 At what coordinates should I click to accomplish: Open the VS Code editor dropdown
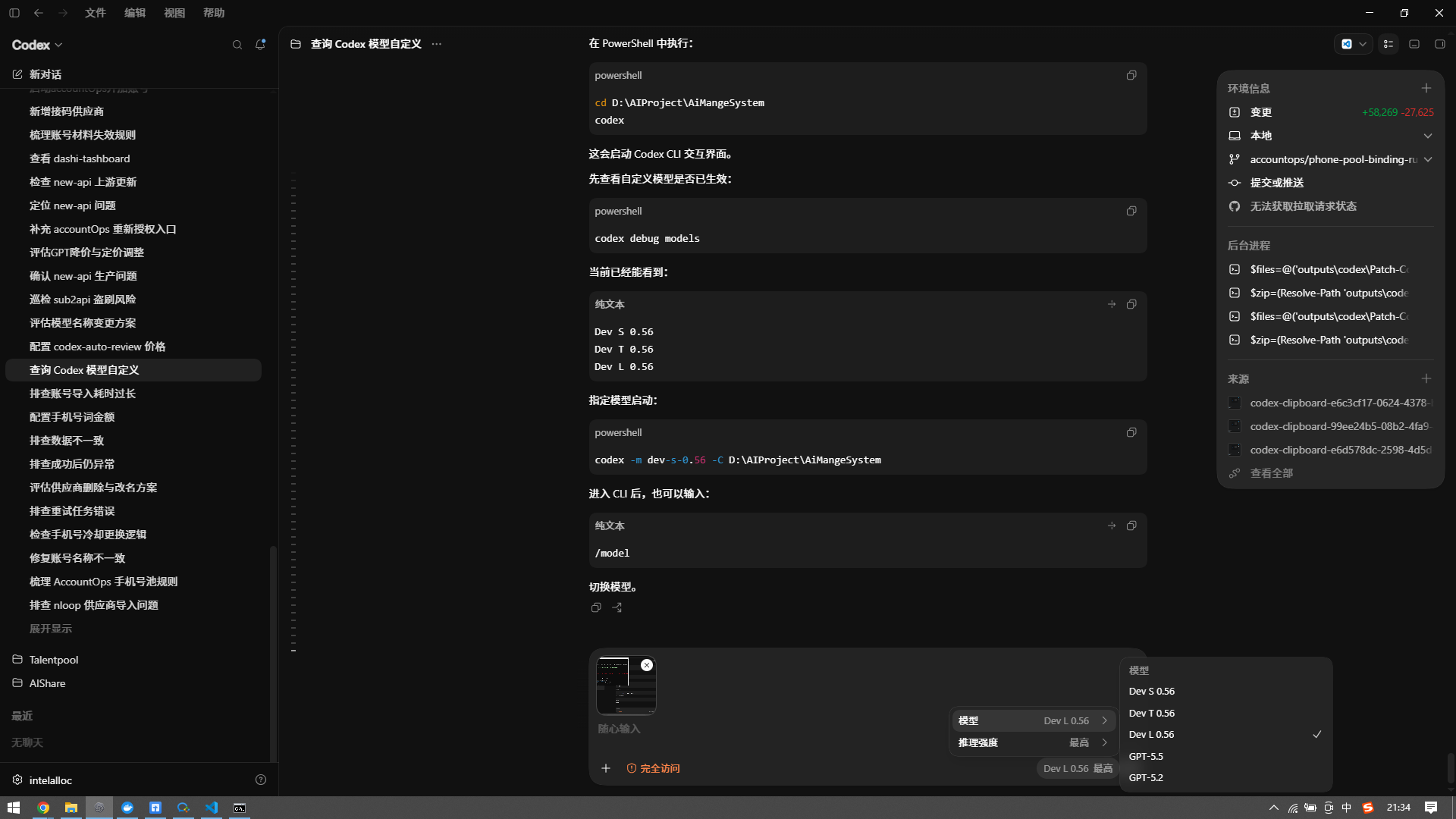[1353, 44]
